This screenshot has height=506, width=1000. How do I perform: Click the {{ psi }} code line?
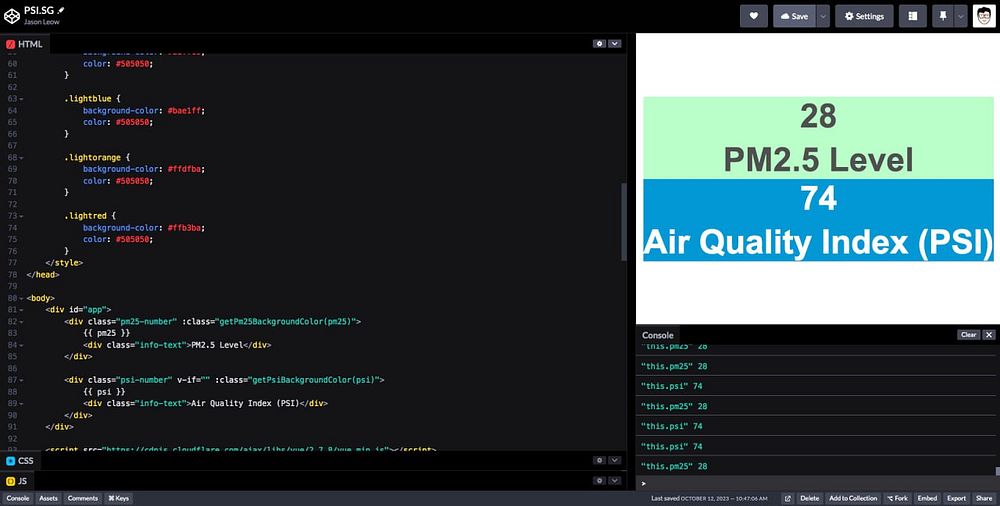coord(103,392)
